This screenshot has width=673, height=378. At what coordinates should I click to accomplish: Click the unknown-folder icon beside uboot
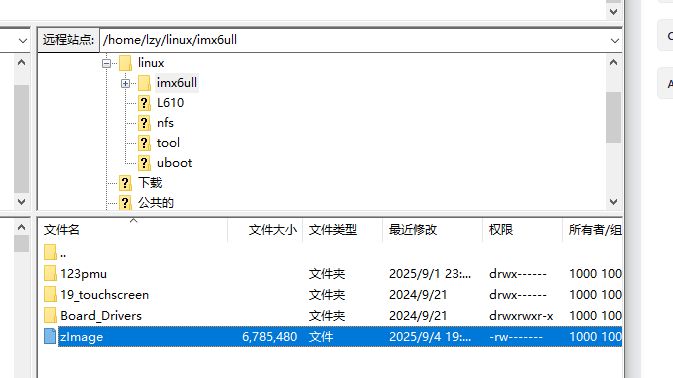pos(144,163)
